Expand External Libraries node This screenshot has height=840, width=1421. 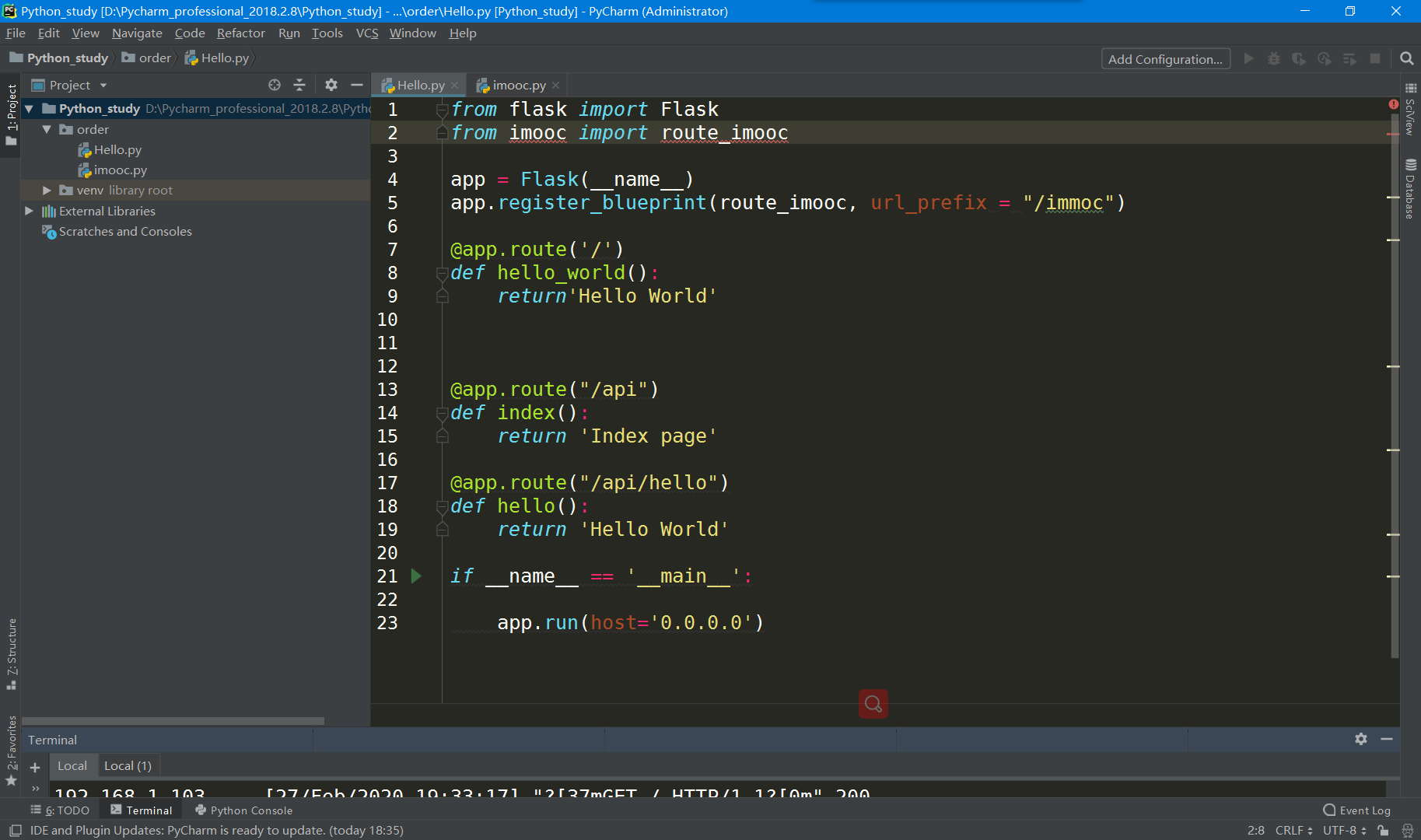[x=29, y=211]
